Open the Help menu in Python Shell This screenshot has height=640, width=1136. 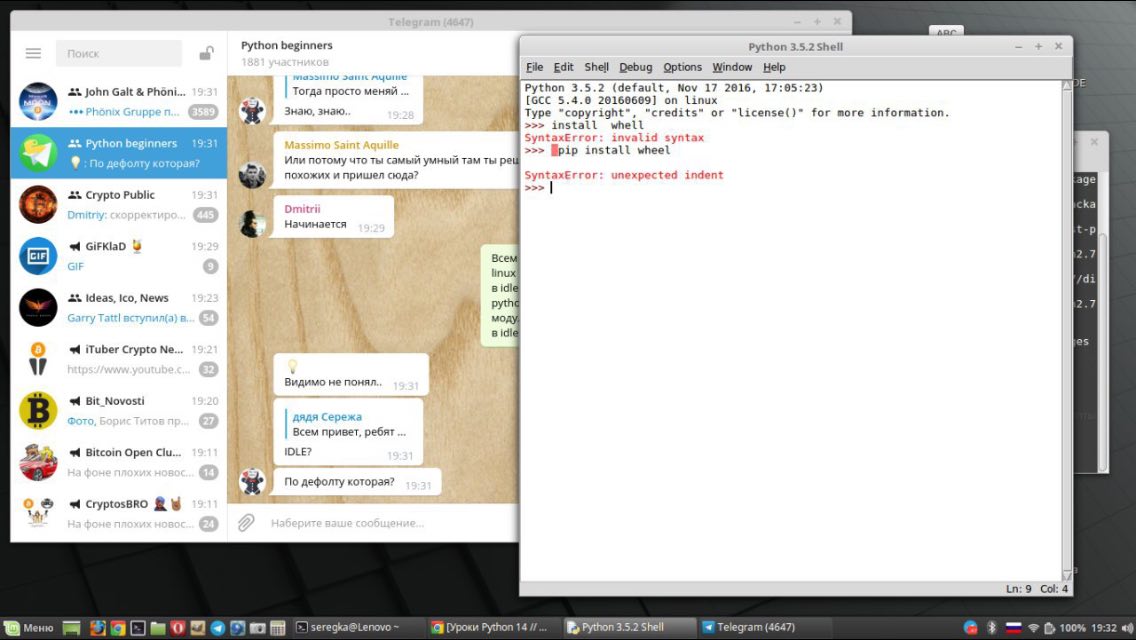774,67
